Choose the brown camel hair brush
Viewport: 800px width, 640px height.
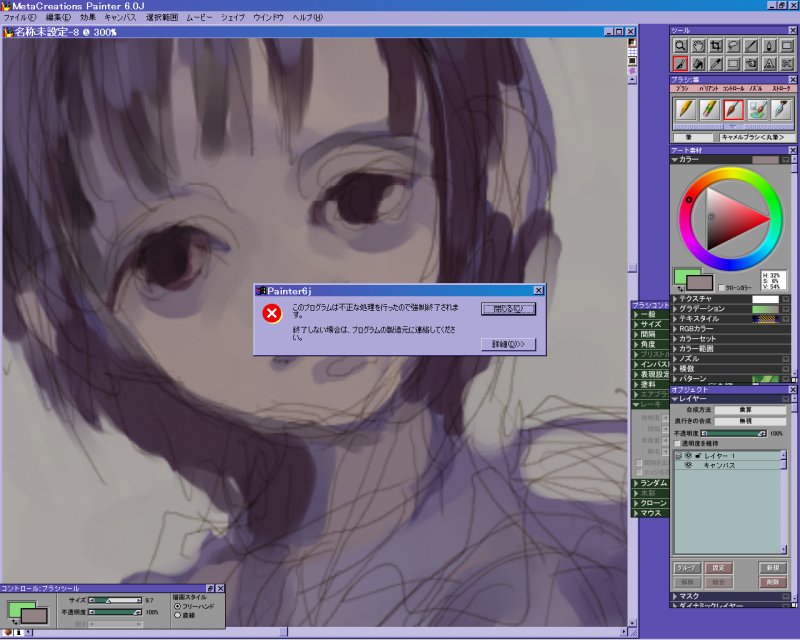733,109
